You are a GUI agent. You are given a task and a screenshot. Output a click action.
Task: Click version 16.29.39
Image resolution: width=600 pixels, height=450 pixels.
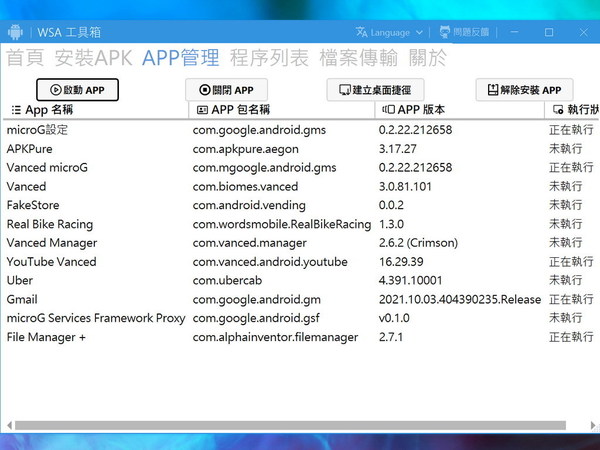coord(401,262)
